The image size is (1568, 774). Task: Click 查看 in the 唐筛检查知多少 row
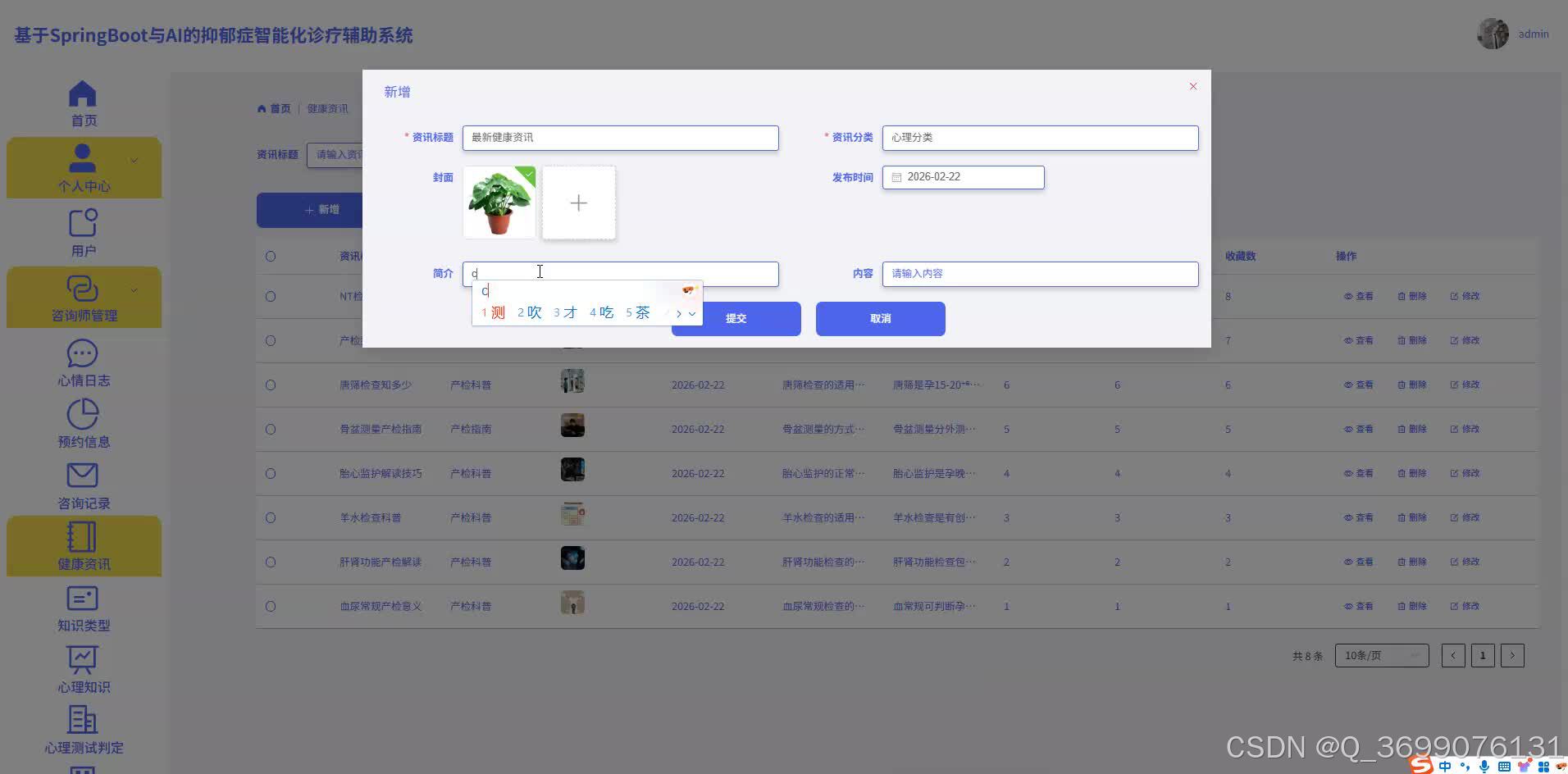click(1359, 385)
